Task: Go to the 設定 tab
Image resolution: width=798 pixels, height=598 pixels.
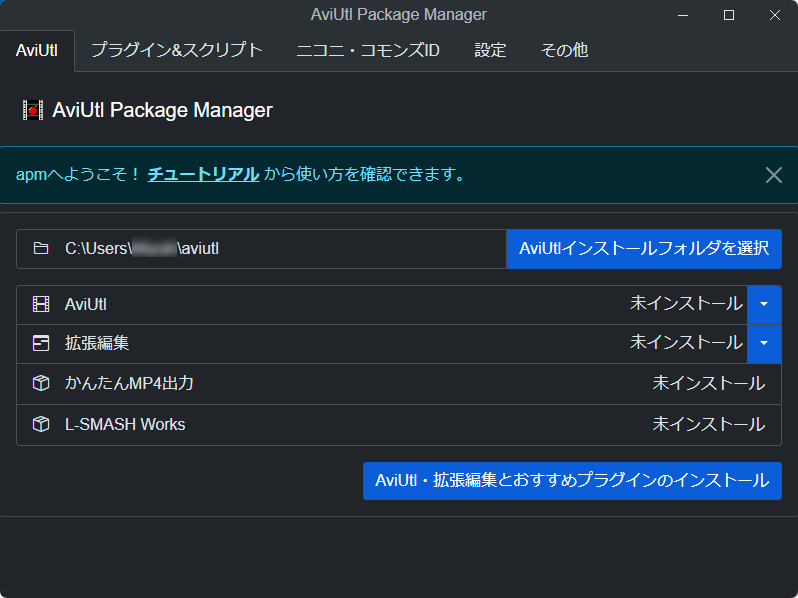Action: (490, 50)
